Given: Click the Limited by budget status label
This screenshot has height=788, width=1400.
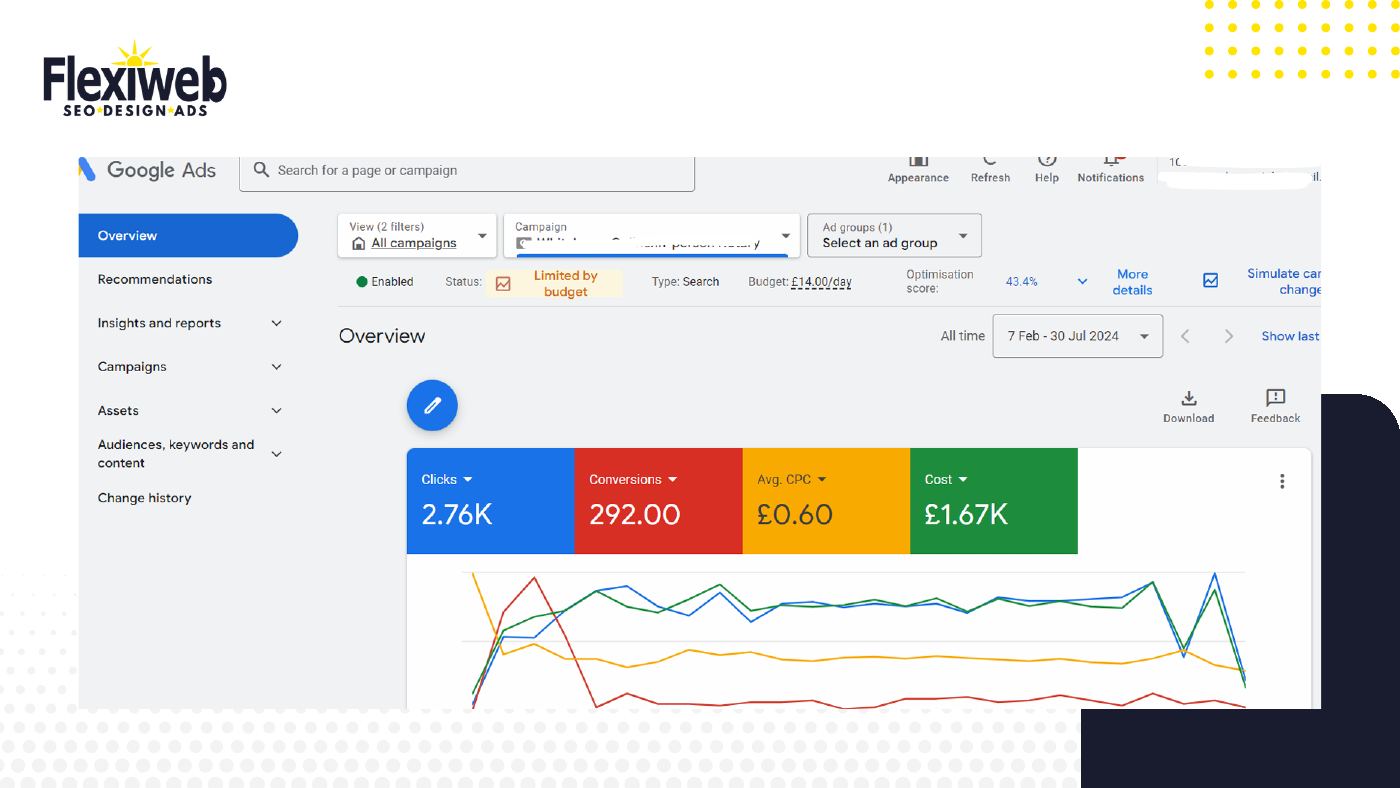Looking at the screenshot, I should [565, 284].
